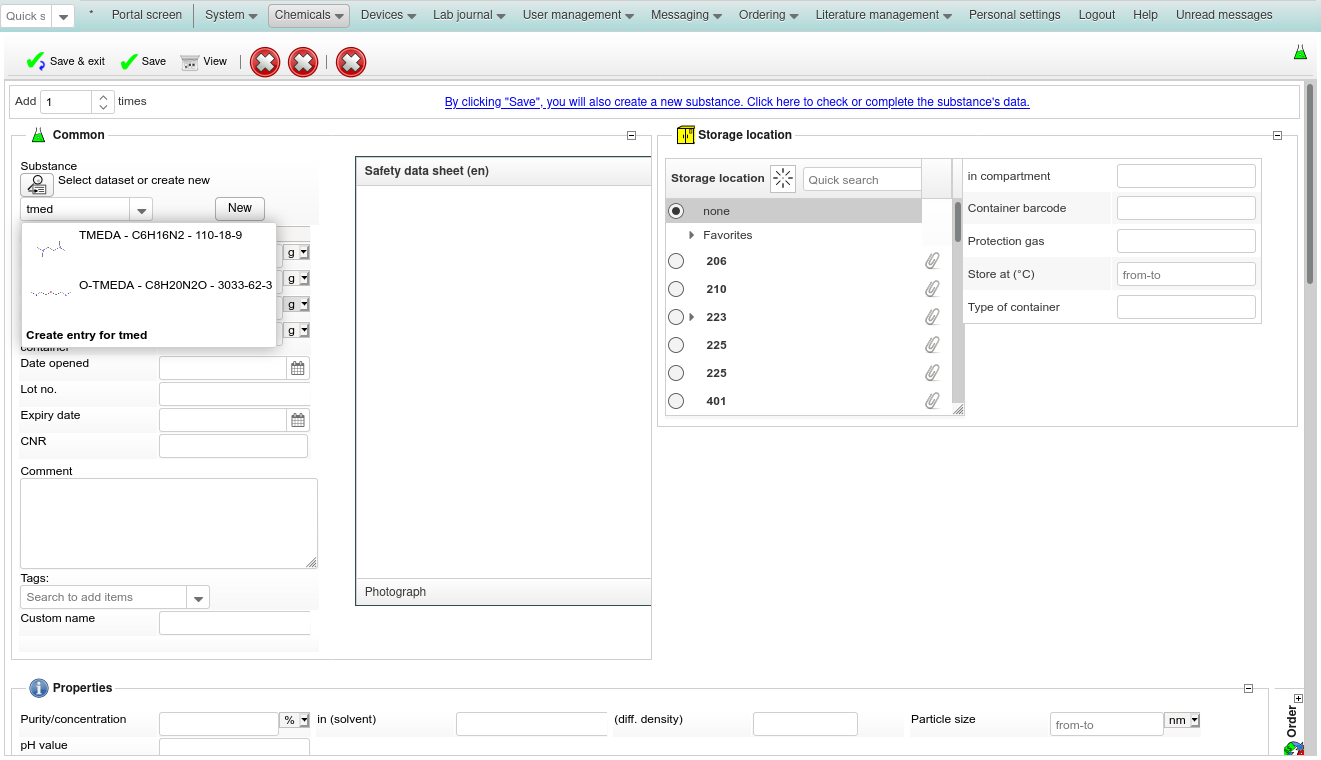Viewport: 1321px width, 760px height.
Task: Open the substance dataset search icon
Action: [x=37, y=185]
